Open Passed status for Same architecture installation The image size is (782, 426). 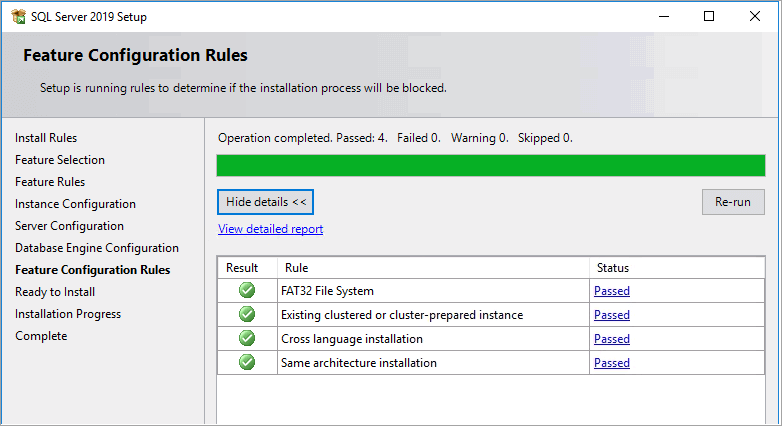[x=611, y=363]
